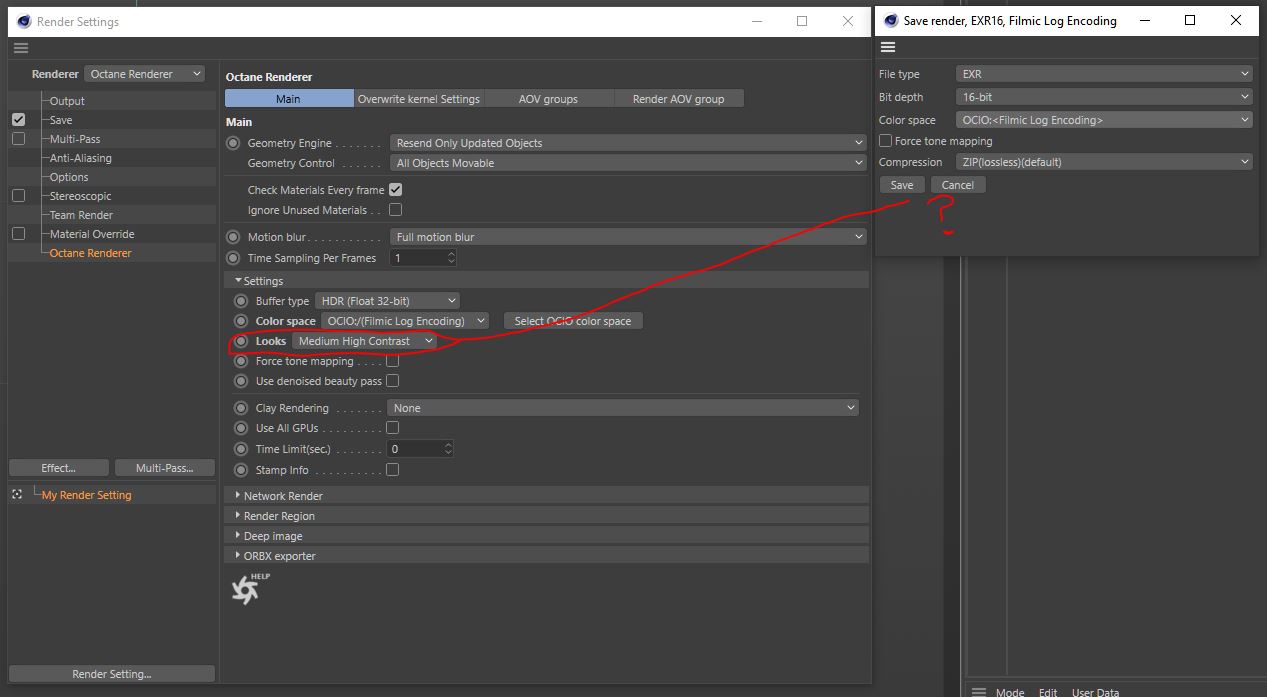The height and width of the screenshot is (697, 1267).
Task: Click the Cinema 4D icon in Render Settings title bar
Action: tap(24, 21)
